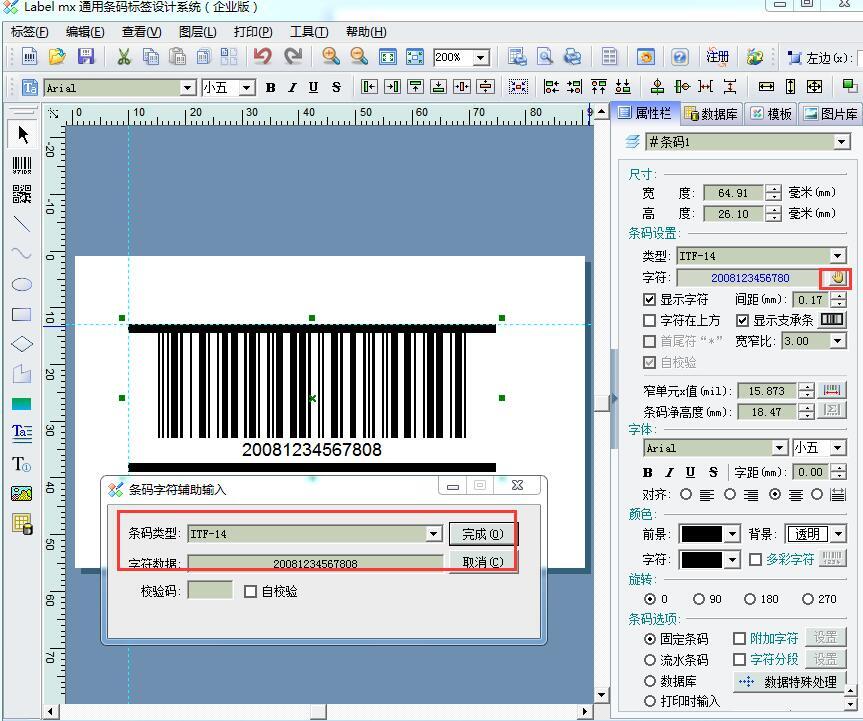This screenshot has height=721, width=863.
Task: Apply italic in the top font toolbar
Action: (292, 87)
